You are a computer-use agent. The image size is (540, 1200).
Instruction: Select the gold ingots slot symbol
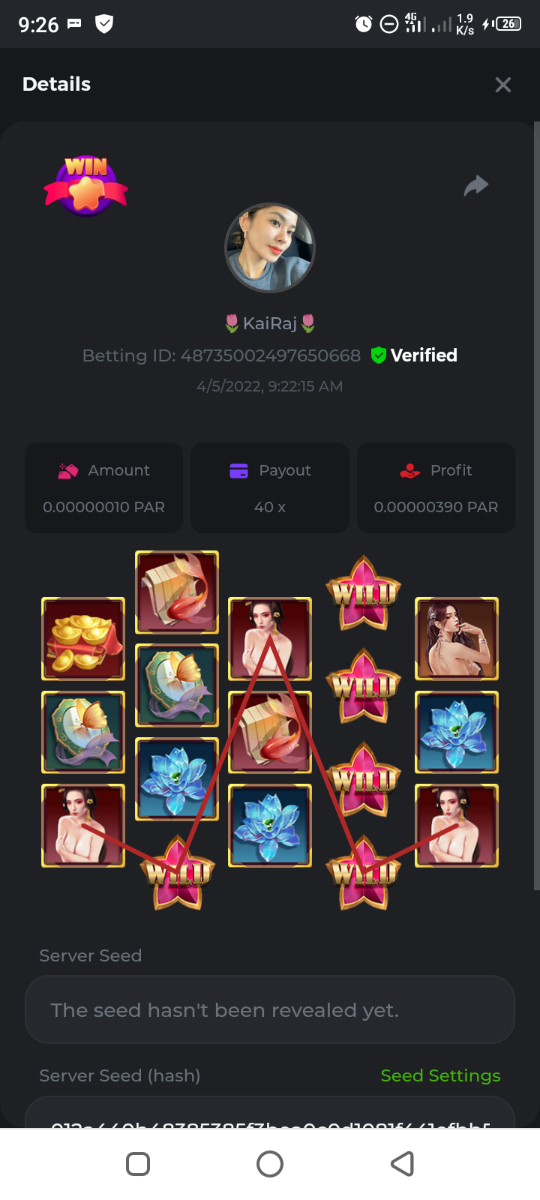pyautogui.click(x=83, y=639)
